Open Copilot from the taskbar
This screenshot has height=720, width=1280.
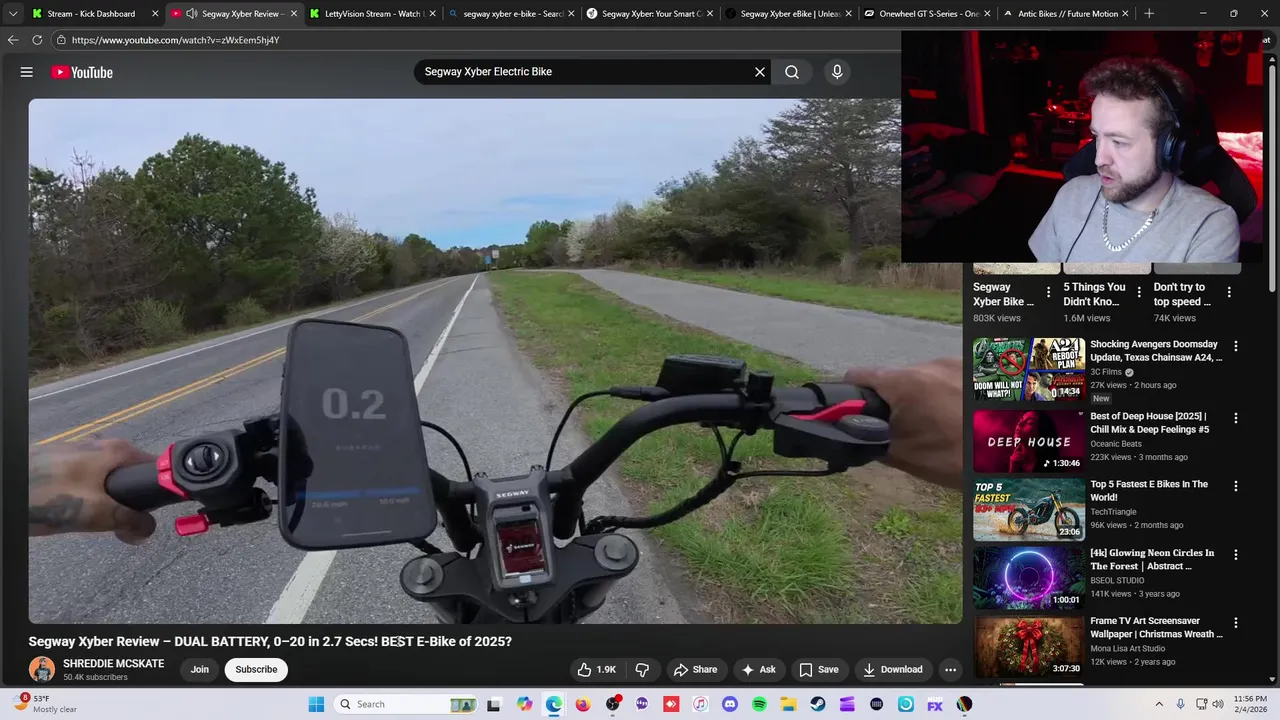click(524, 704)
